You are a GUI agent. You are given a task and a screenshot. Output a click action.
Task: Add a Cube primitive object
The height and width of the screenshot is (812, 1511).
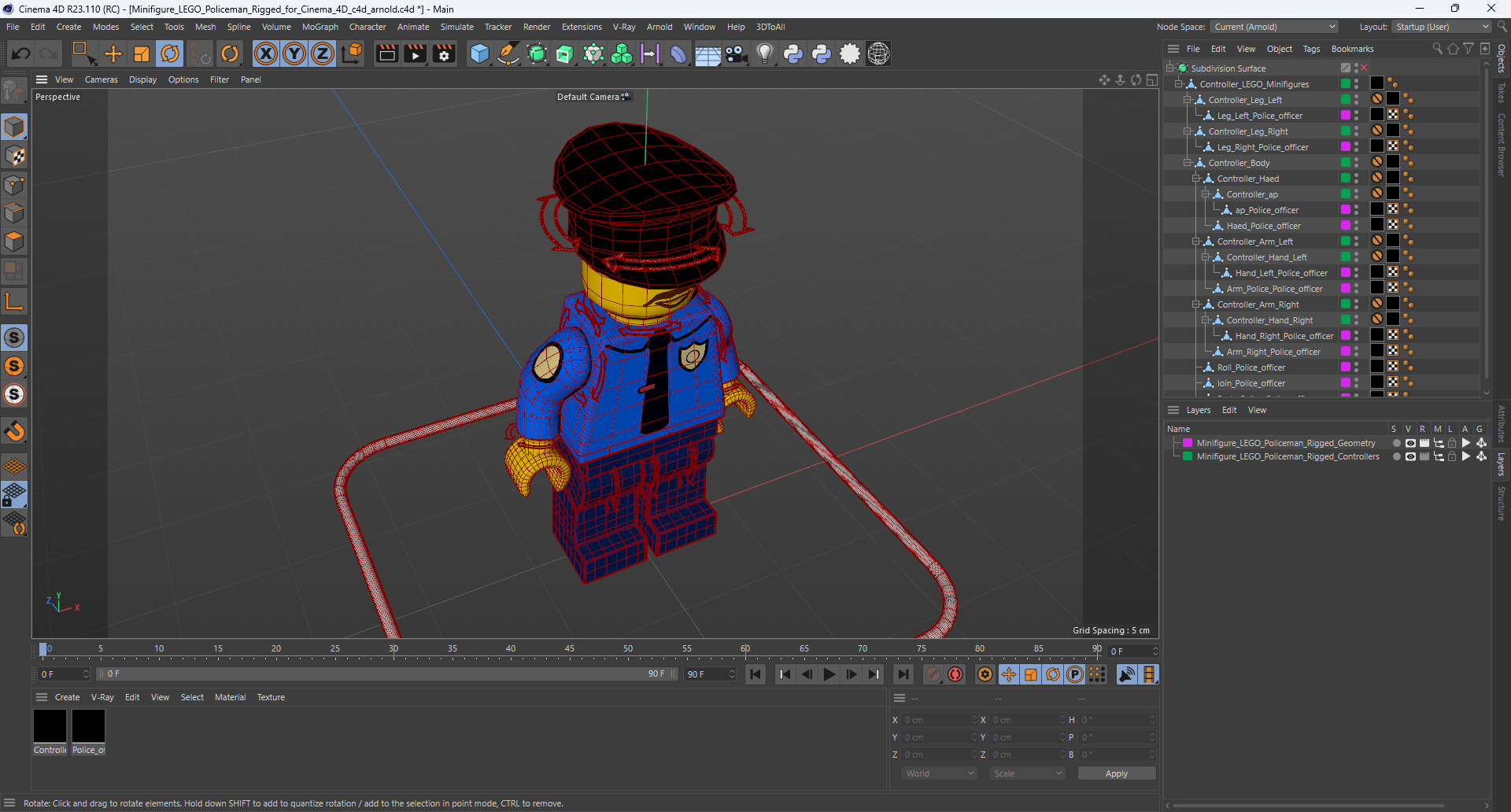point(479,54)
